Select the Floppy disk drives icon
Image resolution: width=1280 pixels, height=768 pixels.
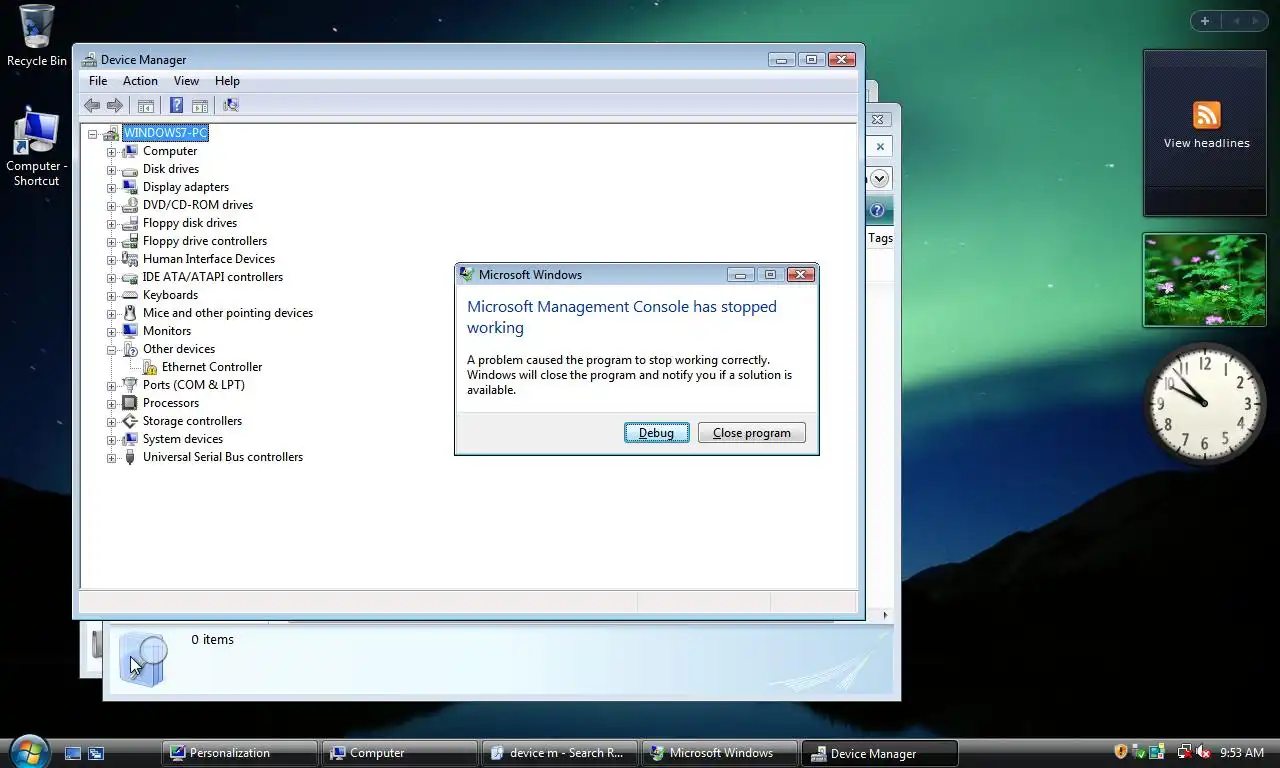click(130, 223)
